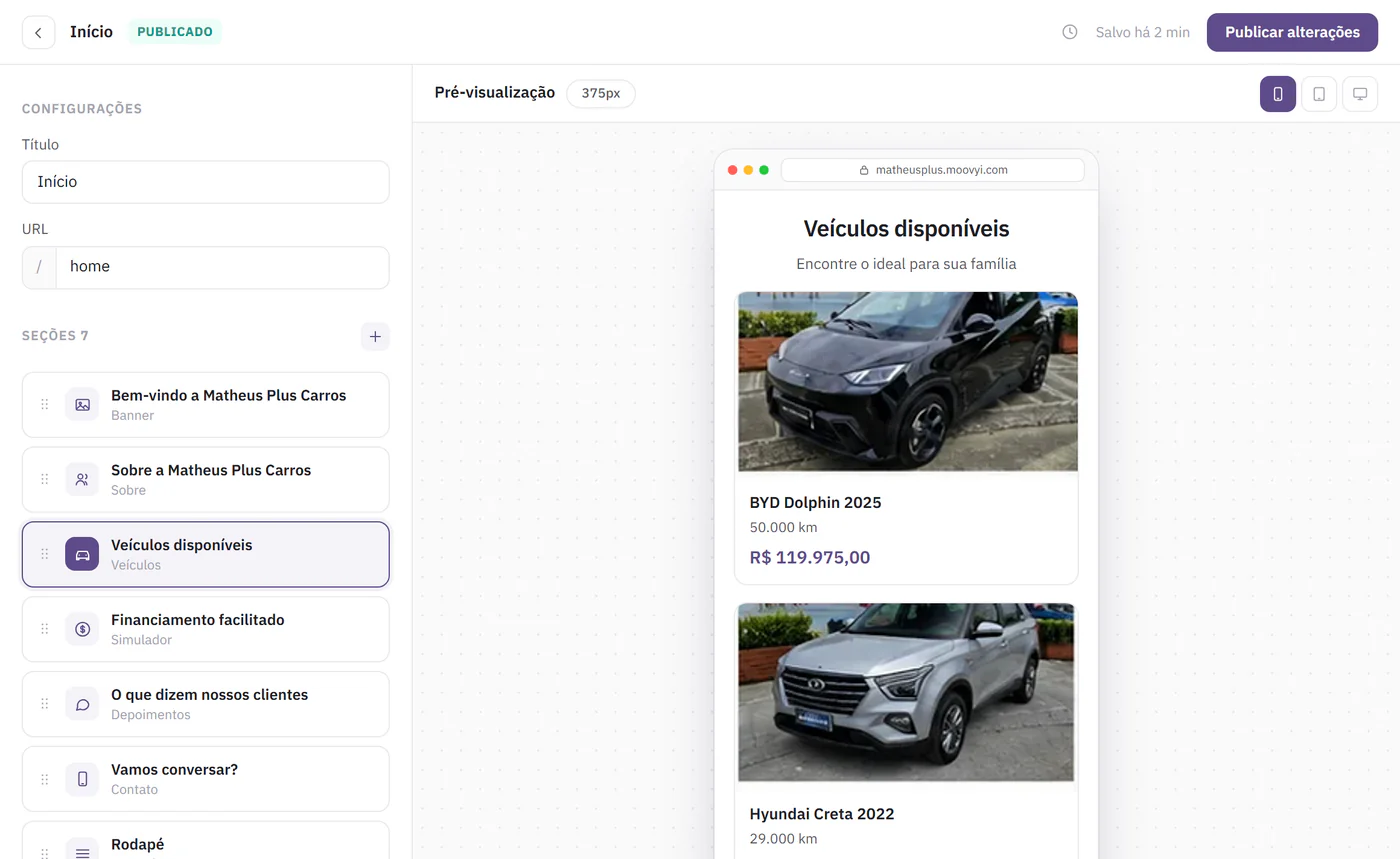Open the Financiamento facilitado section
This screenshot has height=859, width=1400.
pyautogui.click(x=206, y=629)
